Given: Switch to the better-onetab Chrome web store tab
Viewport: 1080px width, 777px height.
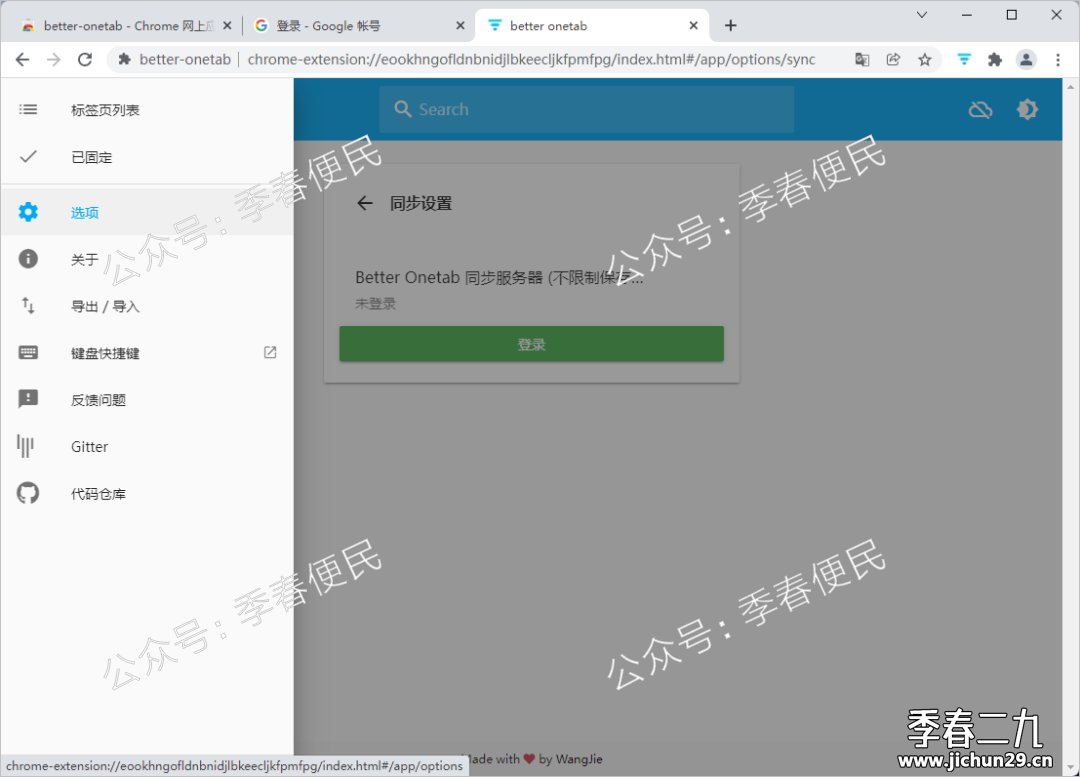Looking at the screenshot, I should (127, 25).
